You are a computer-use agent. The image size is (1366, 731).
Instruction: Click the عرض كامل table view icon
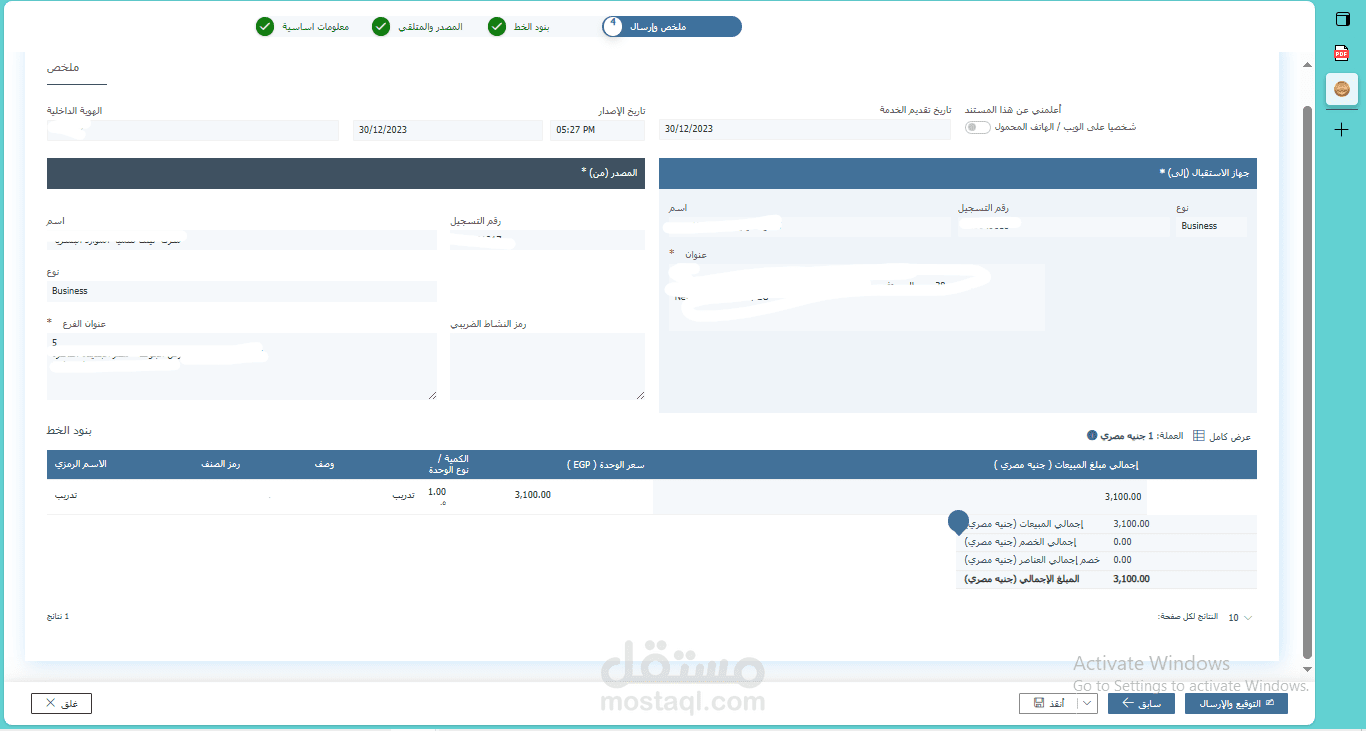tap(1199, 436)
